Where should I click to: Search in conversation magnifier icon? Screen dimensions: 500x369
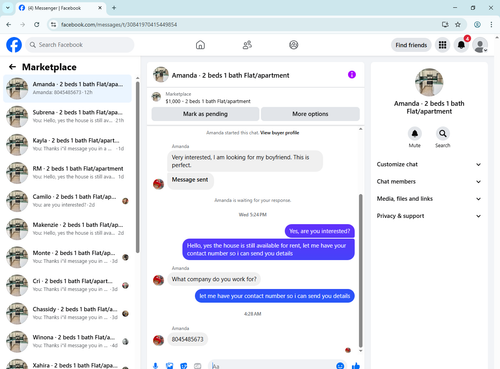coord(443,134)
